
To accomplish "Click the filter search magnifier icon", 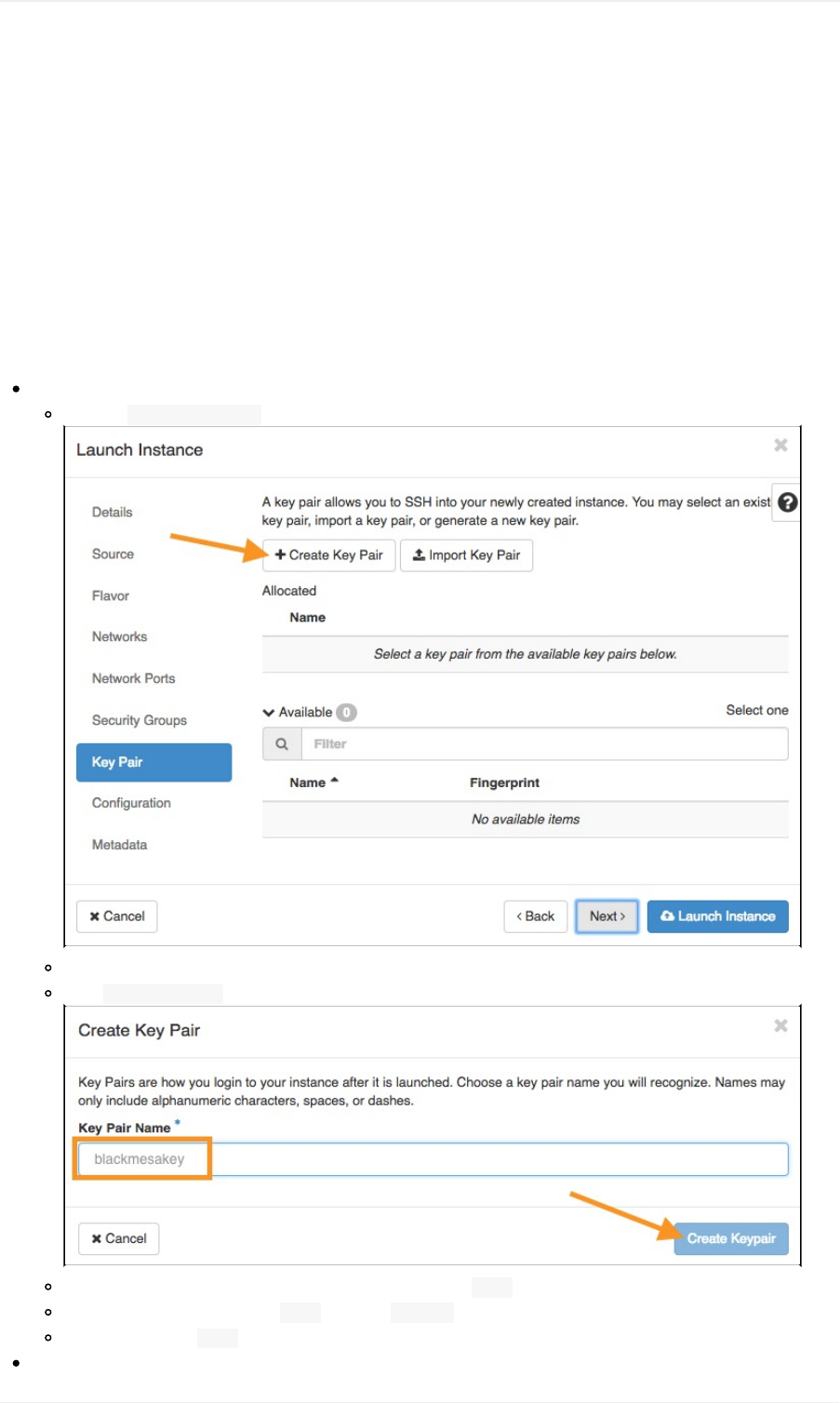I will pos(282,744).
